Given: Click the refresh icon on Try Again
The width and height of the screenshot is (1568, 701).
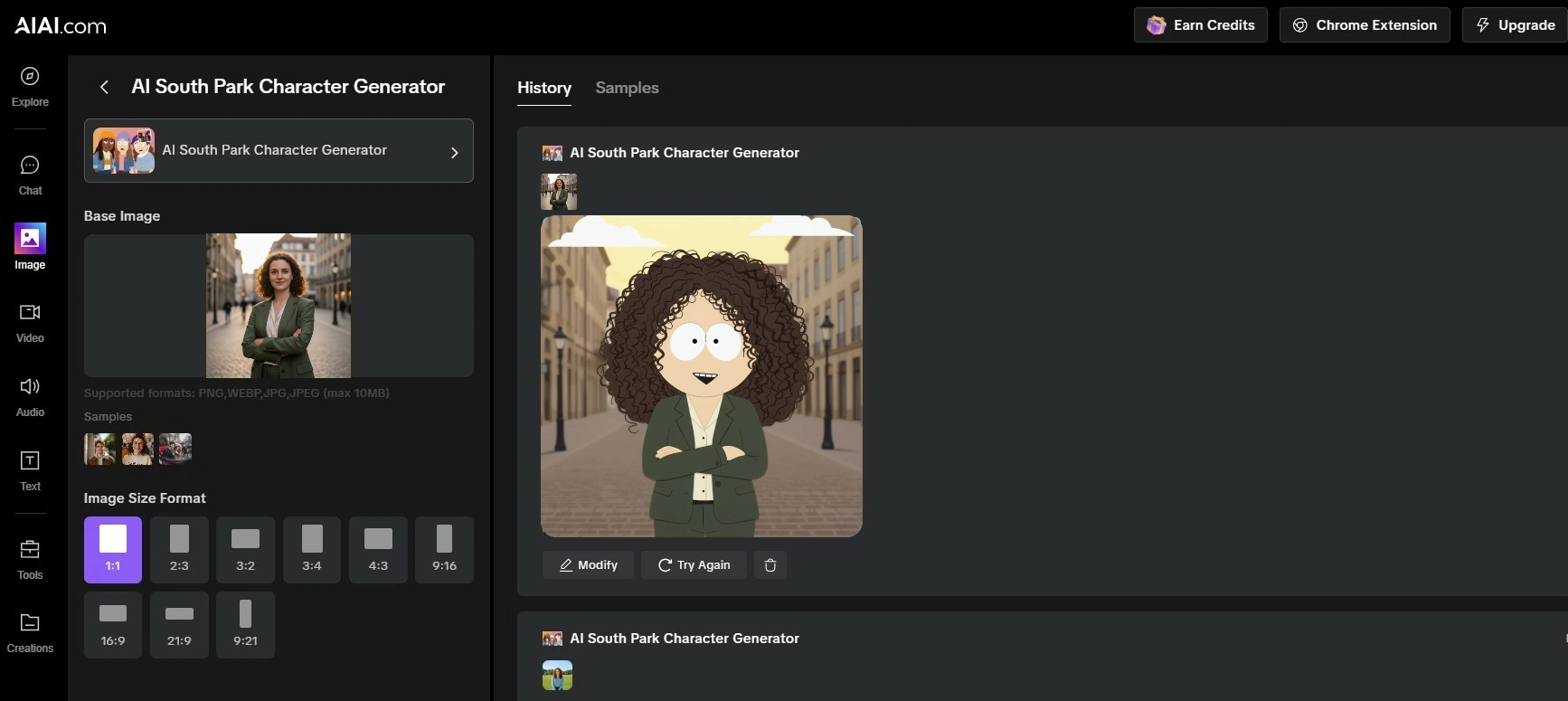Looking at the screenshot, I should (665, 565).
